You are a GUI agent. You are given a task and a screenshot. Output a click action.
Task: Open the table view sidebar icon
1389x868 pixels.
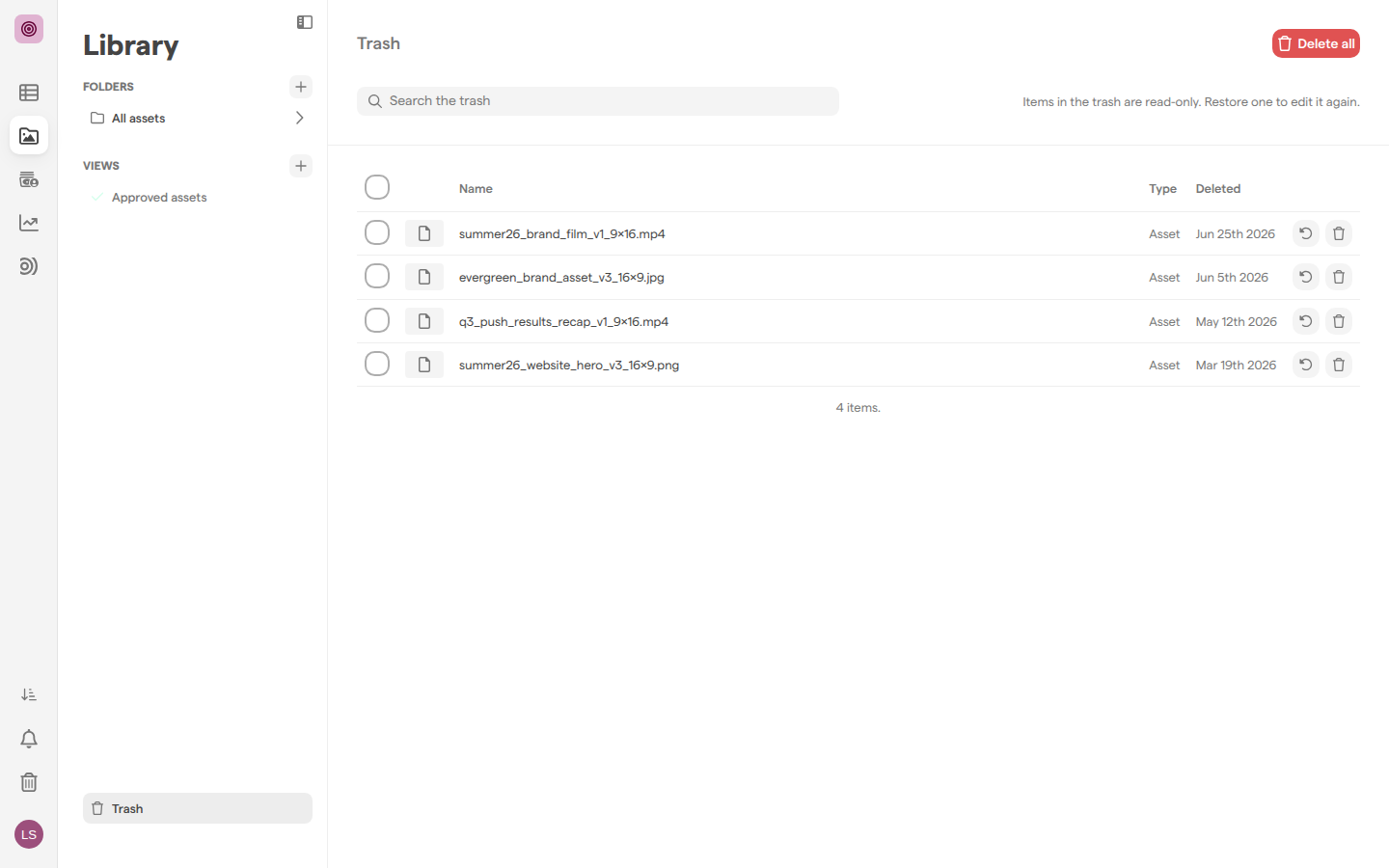29,93
